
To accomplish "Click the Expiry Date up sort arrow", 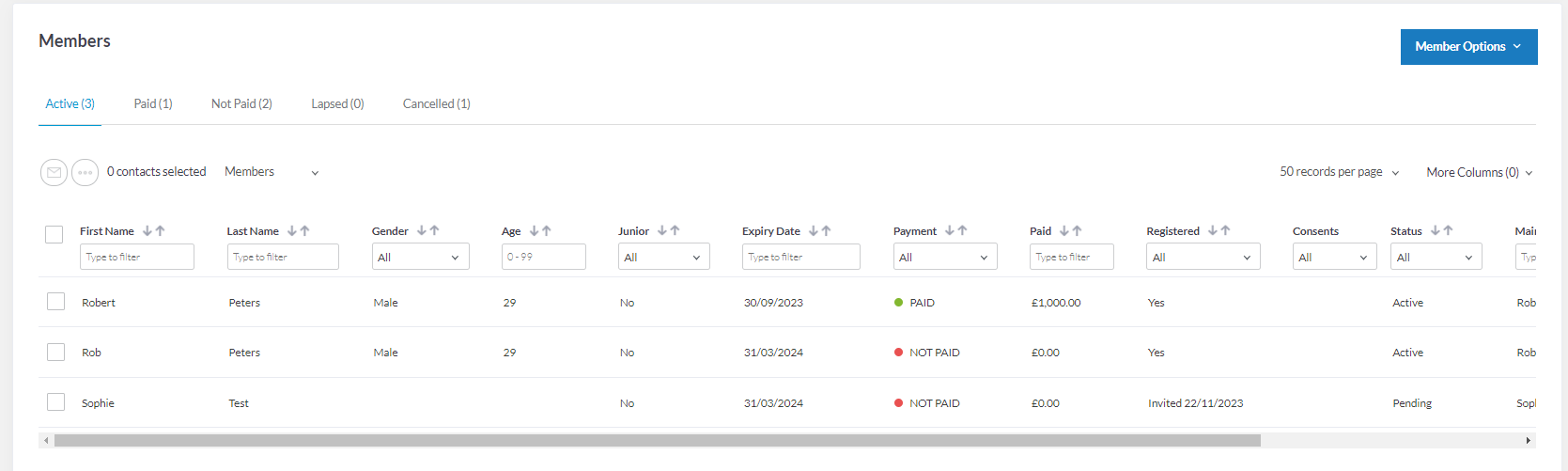I will pos(827,230).
